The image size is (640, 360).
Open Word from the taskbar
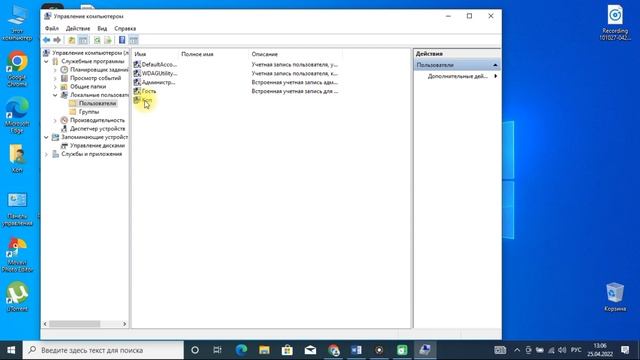click(x=356, y=350)
